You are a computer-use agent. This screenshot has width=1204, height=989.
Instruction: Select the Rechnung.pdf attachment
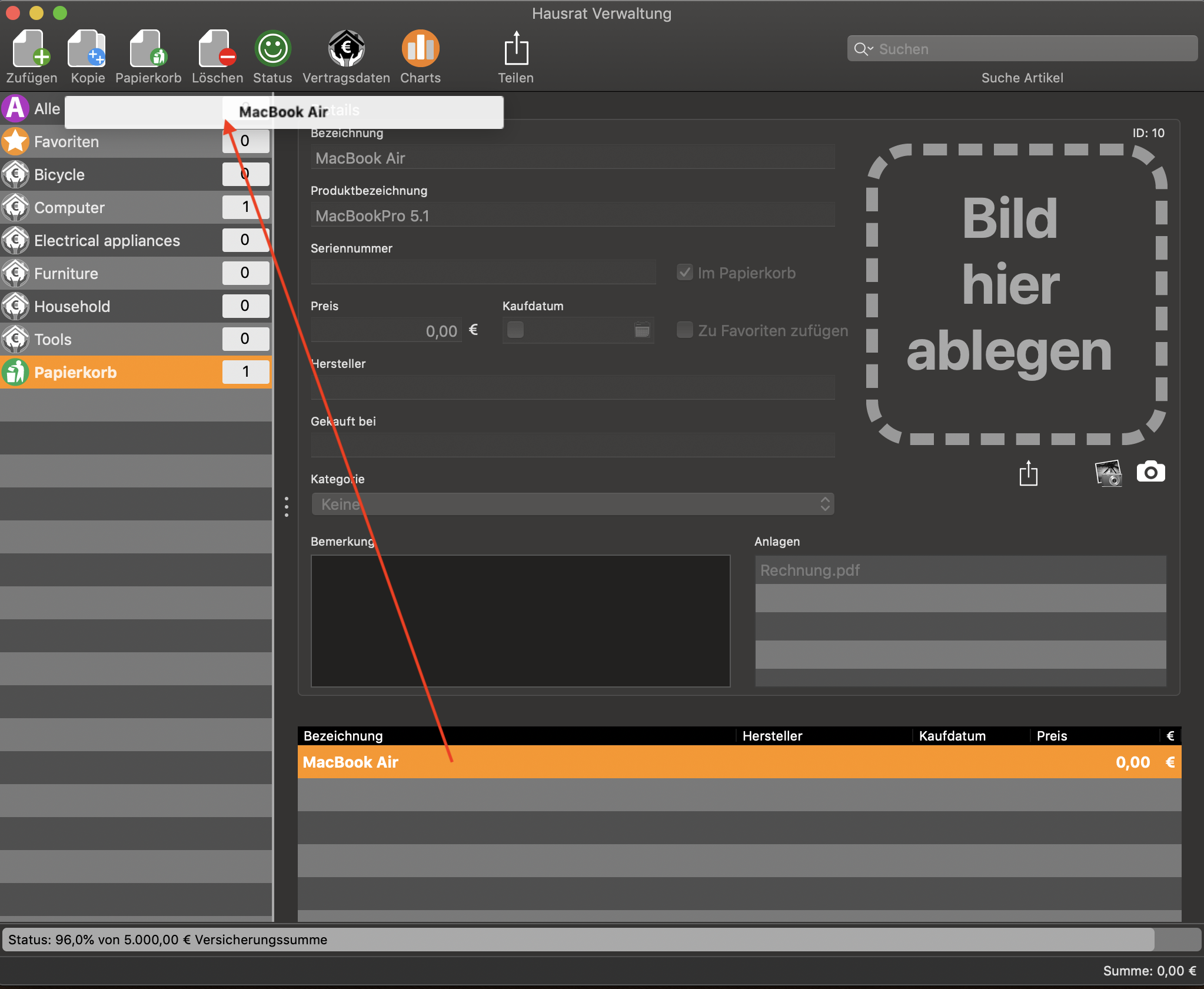click(960, 570)
